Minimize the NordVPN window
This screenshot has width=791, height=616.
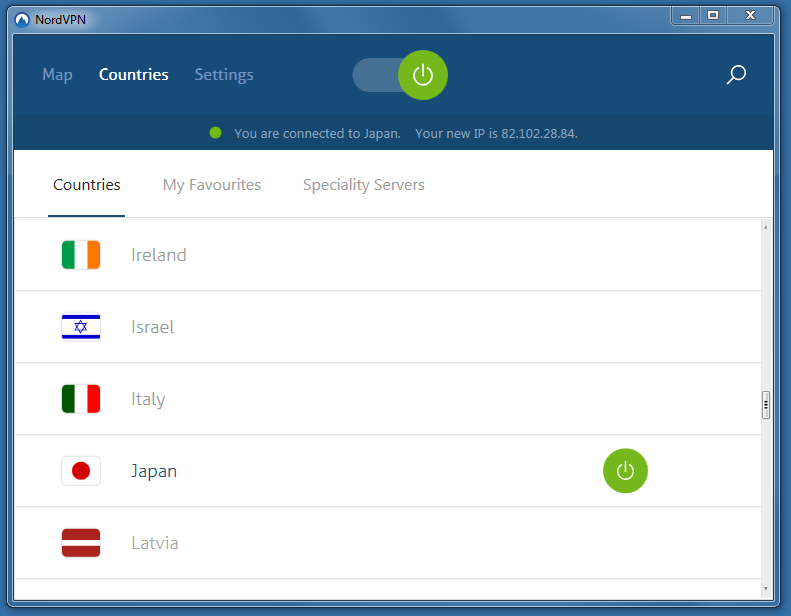point(686,16)
